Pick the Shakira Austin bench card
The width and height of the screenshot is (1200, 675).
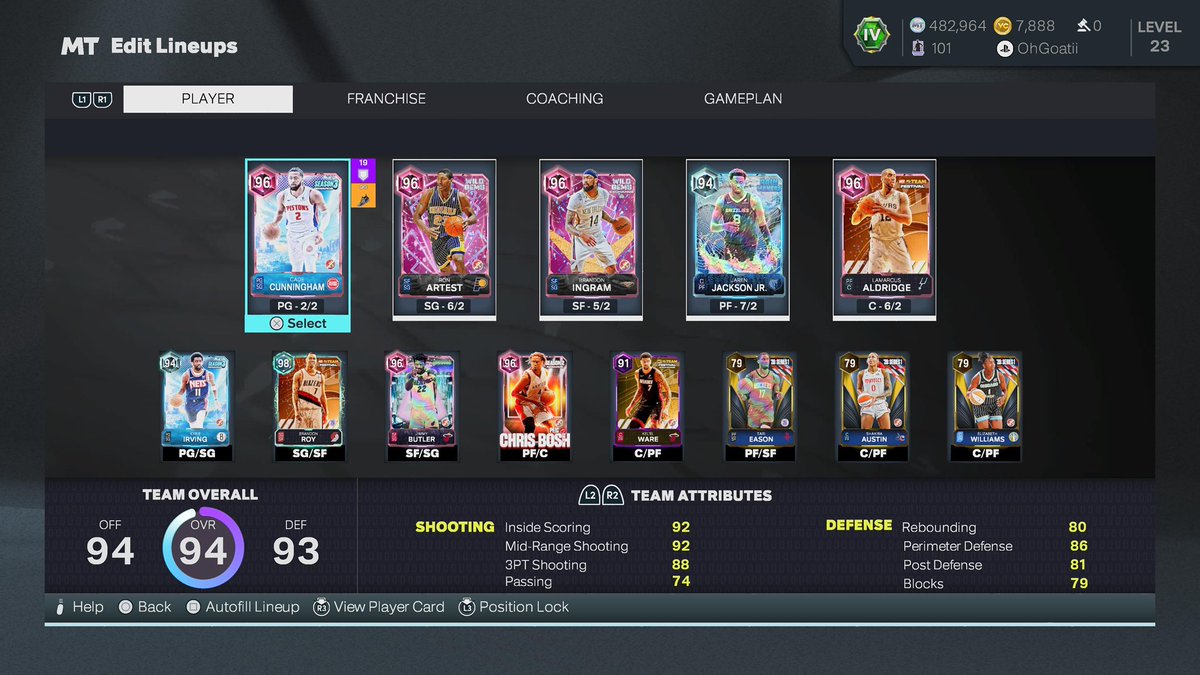pyautogui.click(x=872, y=406)
